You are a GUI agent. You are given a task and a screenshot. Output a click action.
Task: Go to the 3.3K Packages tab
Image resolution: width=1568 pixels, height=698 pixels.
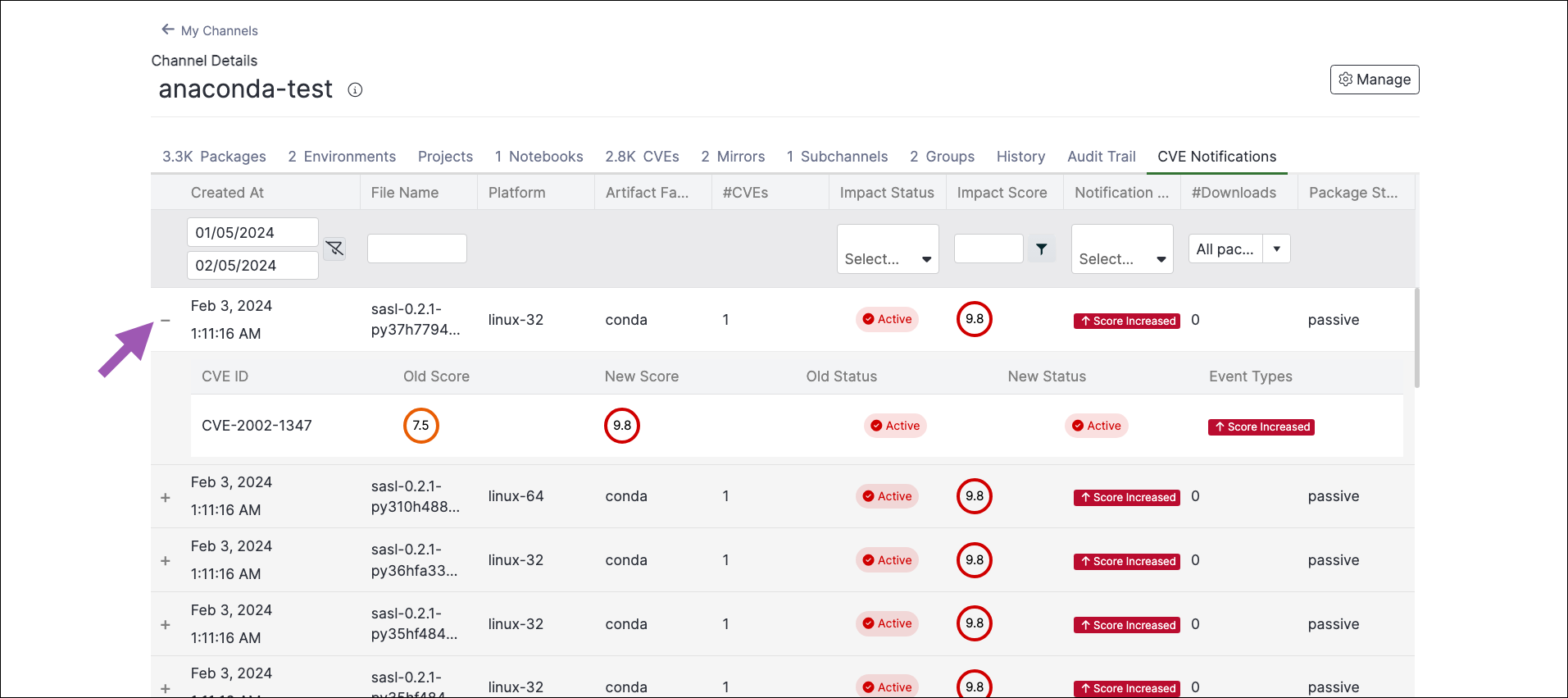point(214,157)
